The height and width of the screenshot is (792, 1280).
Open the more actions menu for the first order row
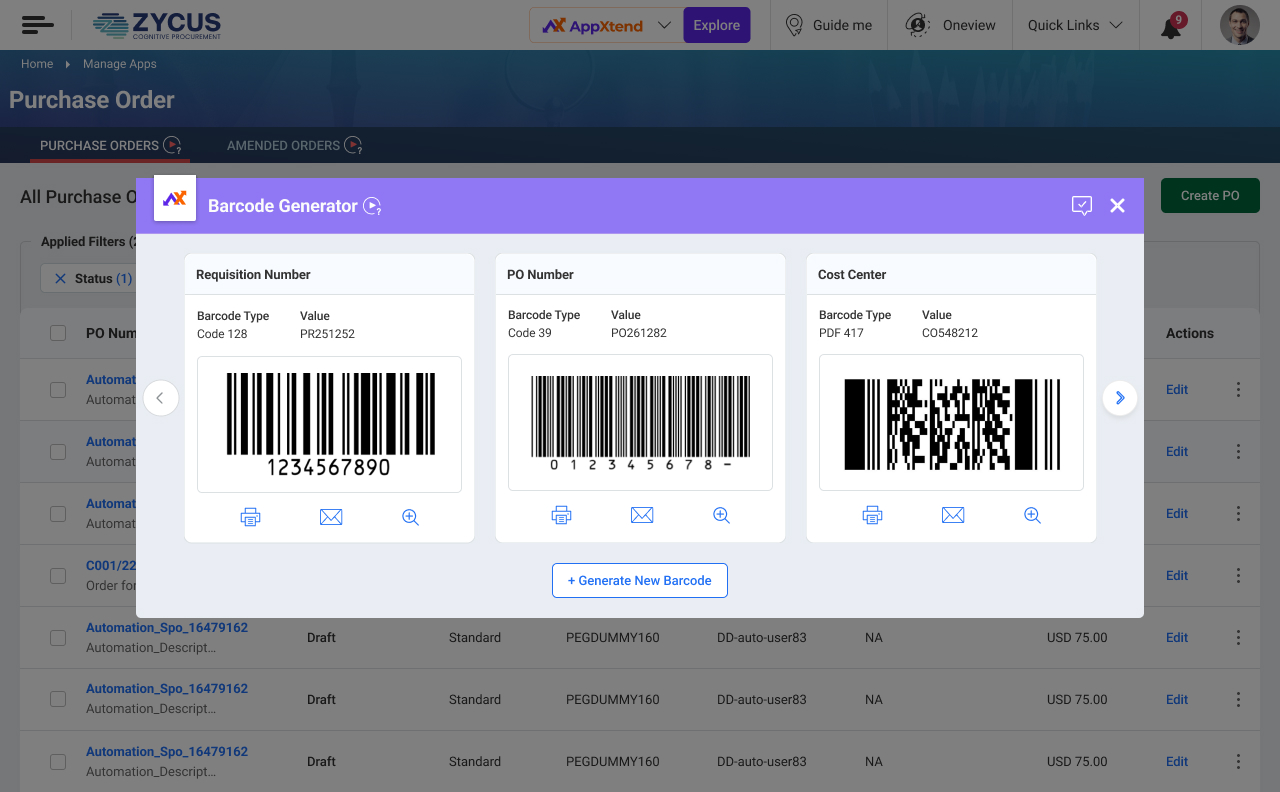1238,390
